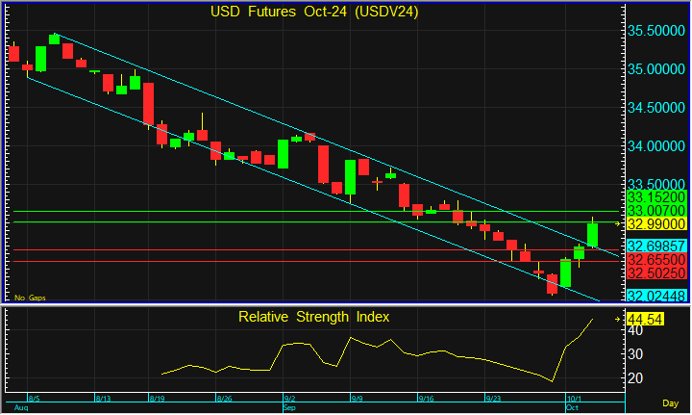This screenshot has width=692, height=415.
Task: Click the 8/13 date on time axis
Action: (x=103, y=399)
